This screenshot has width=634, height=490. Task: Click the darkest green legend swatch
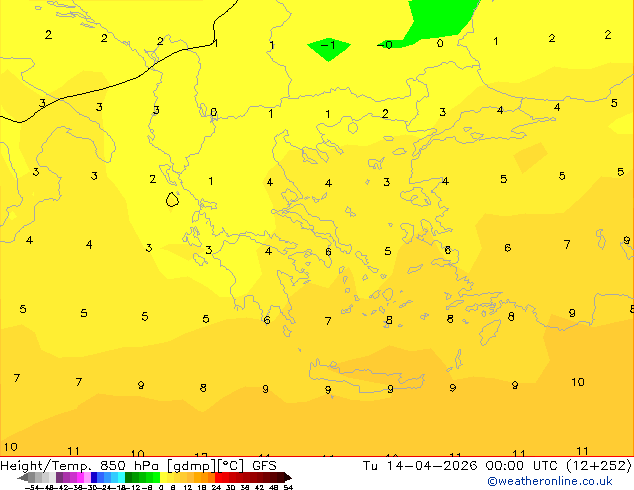pos(128,477)
